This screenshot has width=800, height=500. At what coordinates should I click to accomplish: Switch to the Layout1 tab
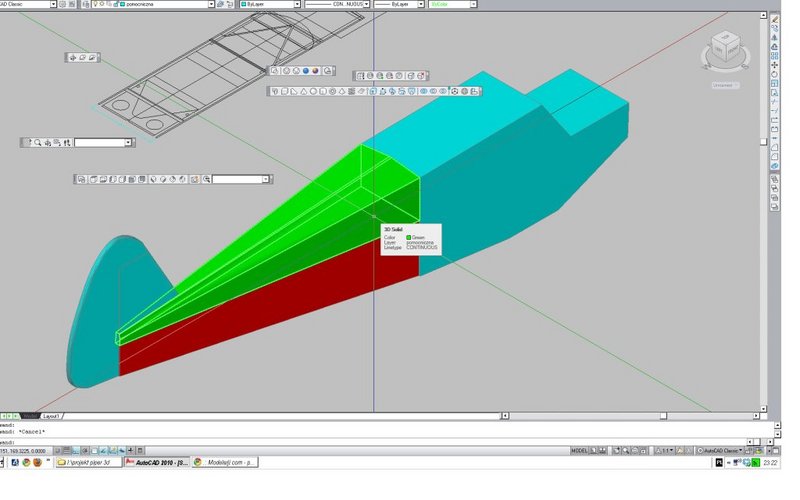(52, 416)
